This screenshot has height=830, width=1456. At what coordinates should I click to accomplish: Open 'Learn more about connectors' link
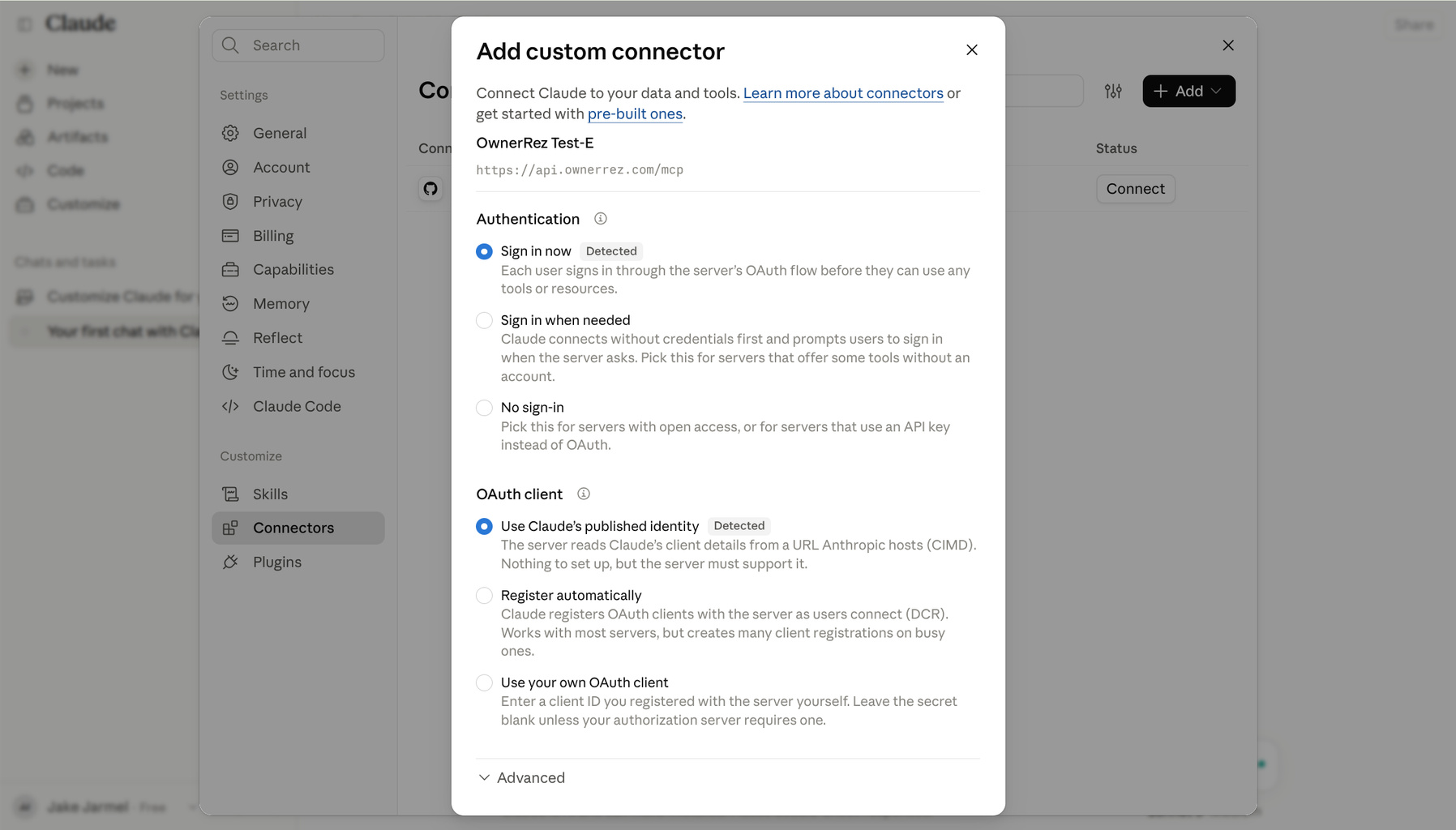click(843, 93)
